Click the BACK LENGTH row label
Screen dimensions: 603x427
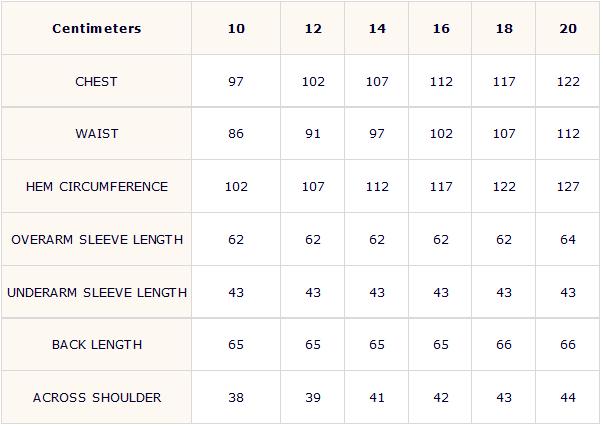pos(97,345)
